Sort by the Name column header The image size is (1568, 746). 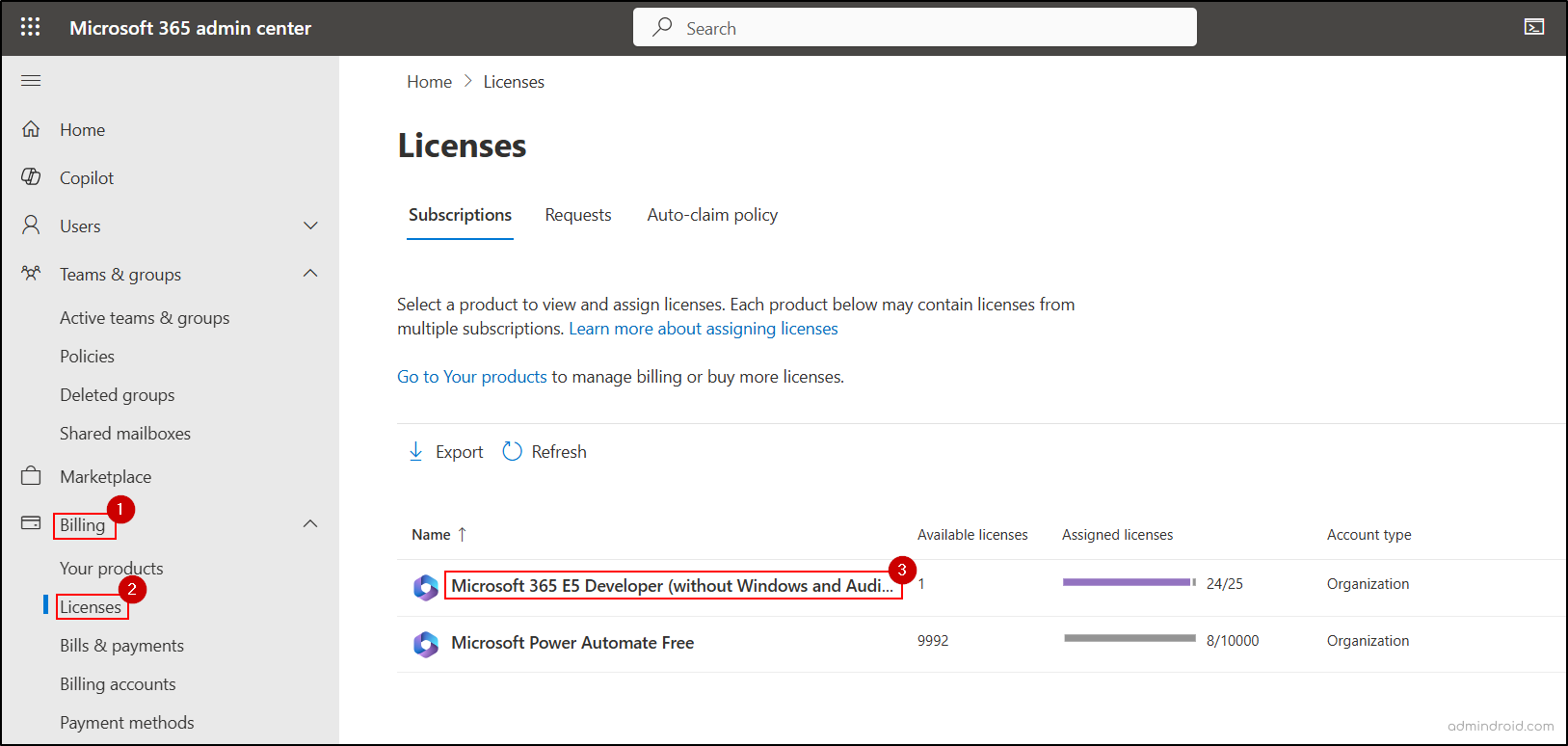431,535
